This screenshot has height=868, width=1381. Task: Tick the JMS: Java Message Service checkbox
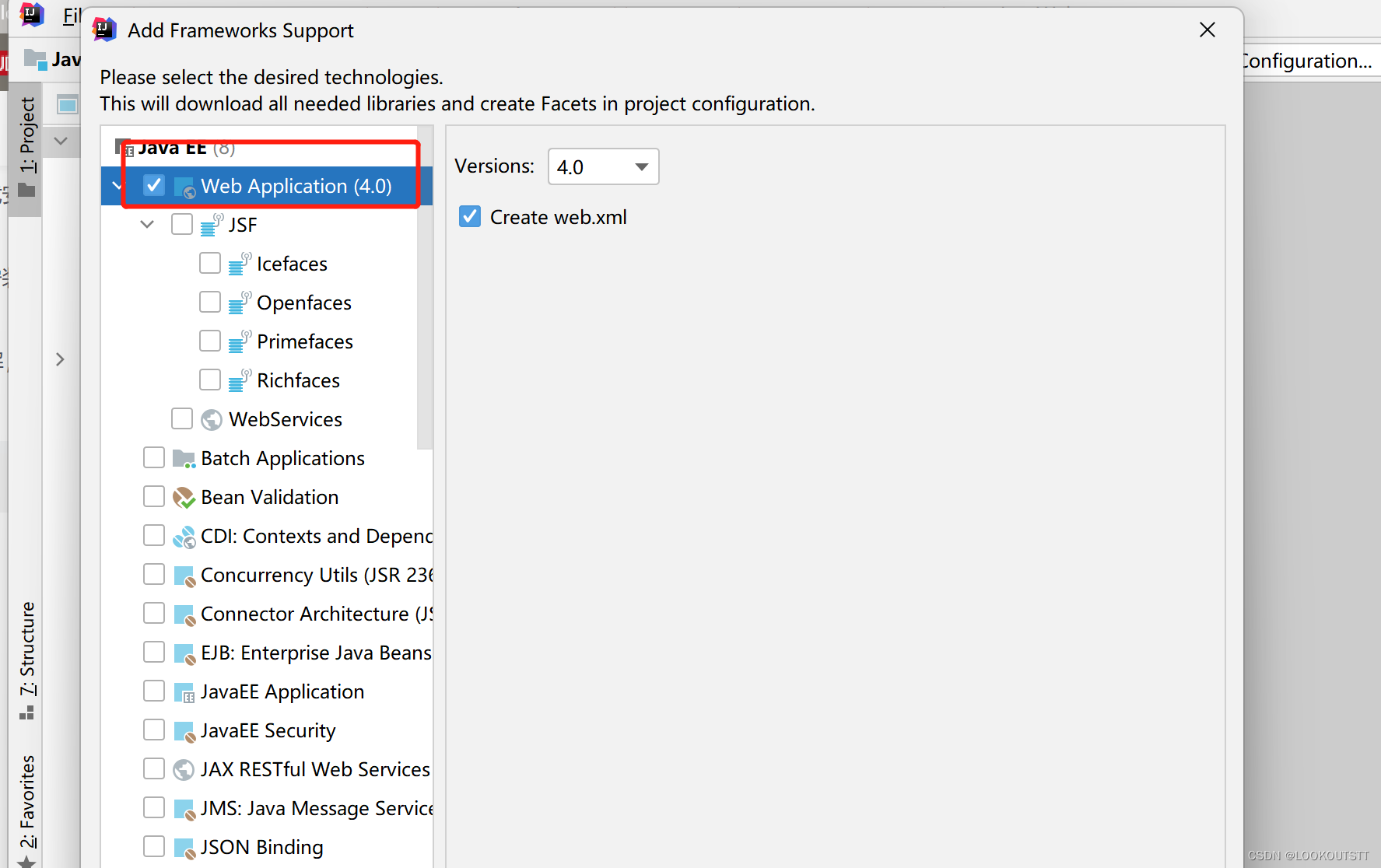click(x=154, y=807)
